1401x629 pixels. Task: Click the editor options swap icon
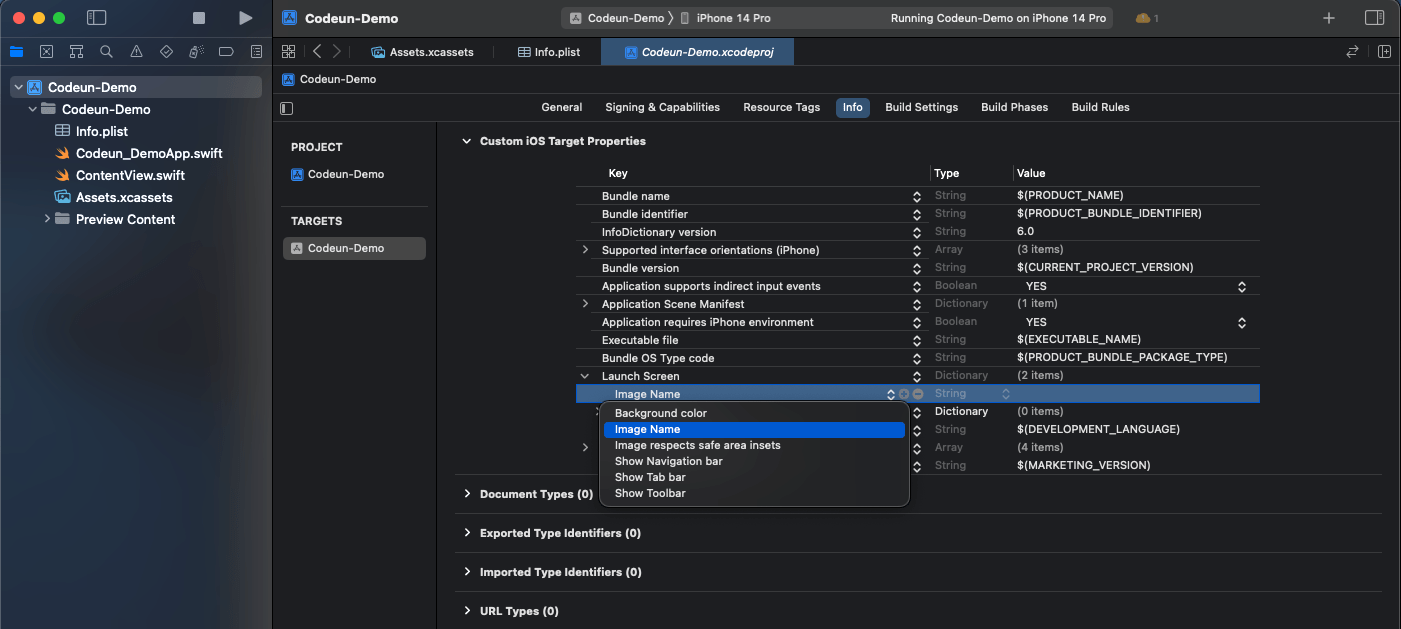(1353, 51)
